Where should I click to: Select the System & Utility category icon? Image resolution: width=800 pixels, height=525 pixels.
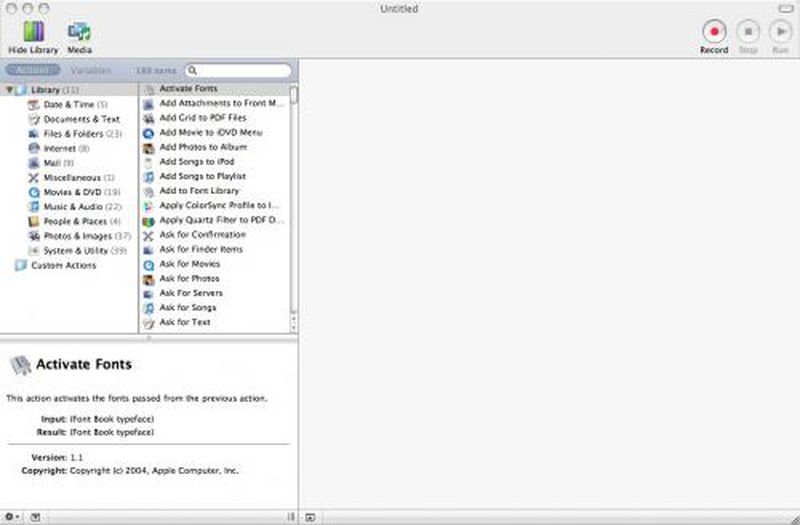point(34,251)
